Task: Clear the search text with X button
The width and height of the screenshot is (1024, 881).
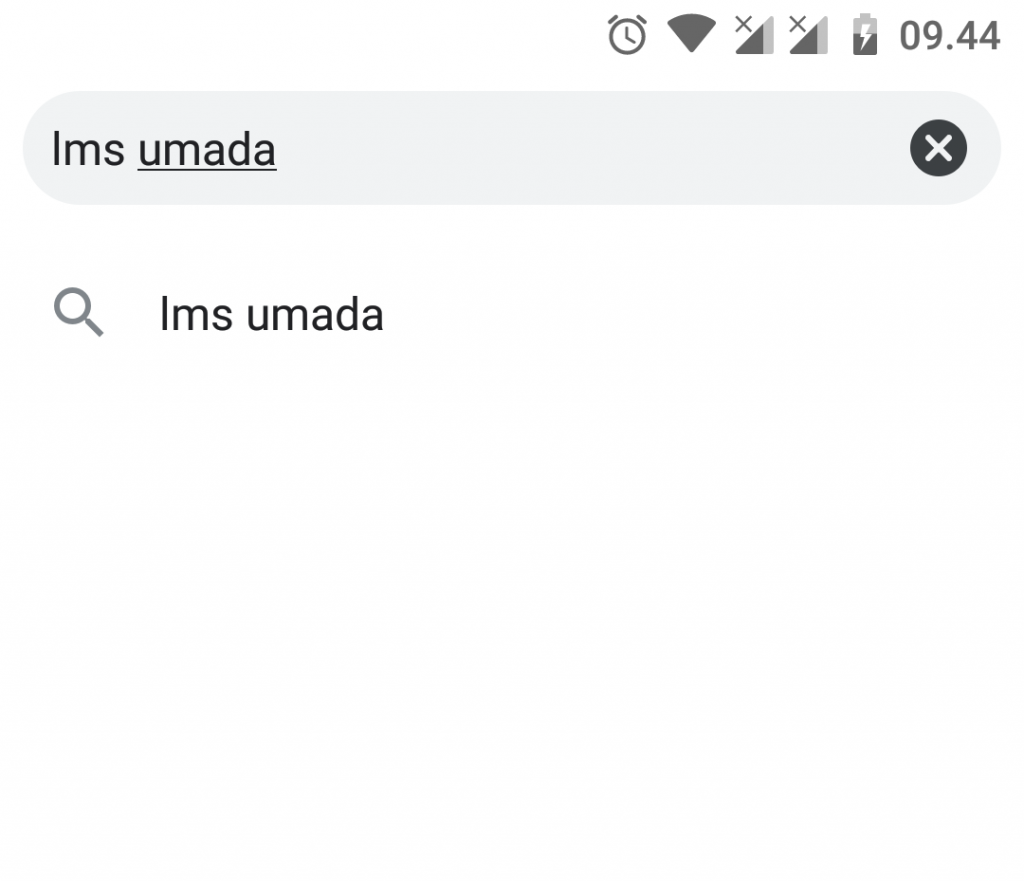Action: coord(938,148)
